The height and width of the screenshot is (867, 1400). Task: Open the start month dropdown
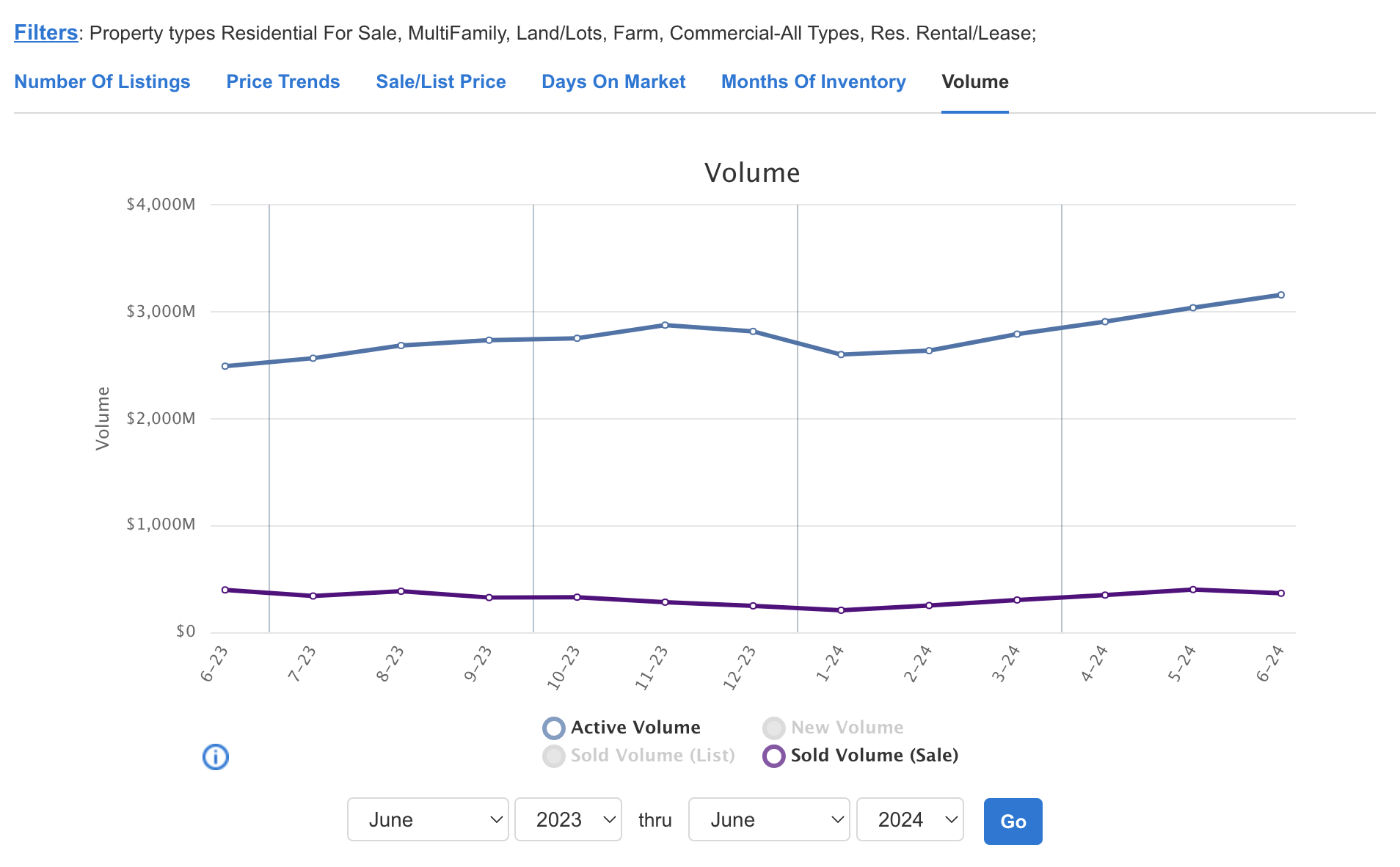pos(428,819)
